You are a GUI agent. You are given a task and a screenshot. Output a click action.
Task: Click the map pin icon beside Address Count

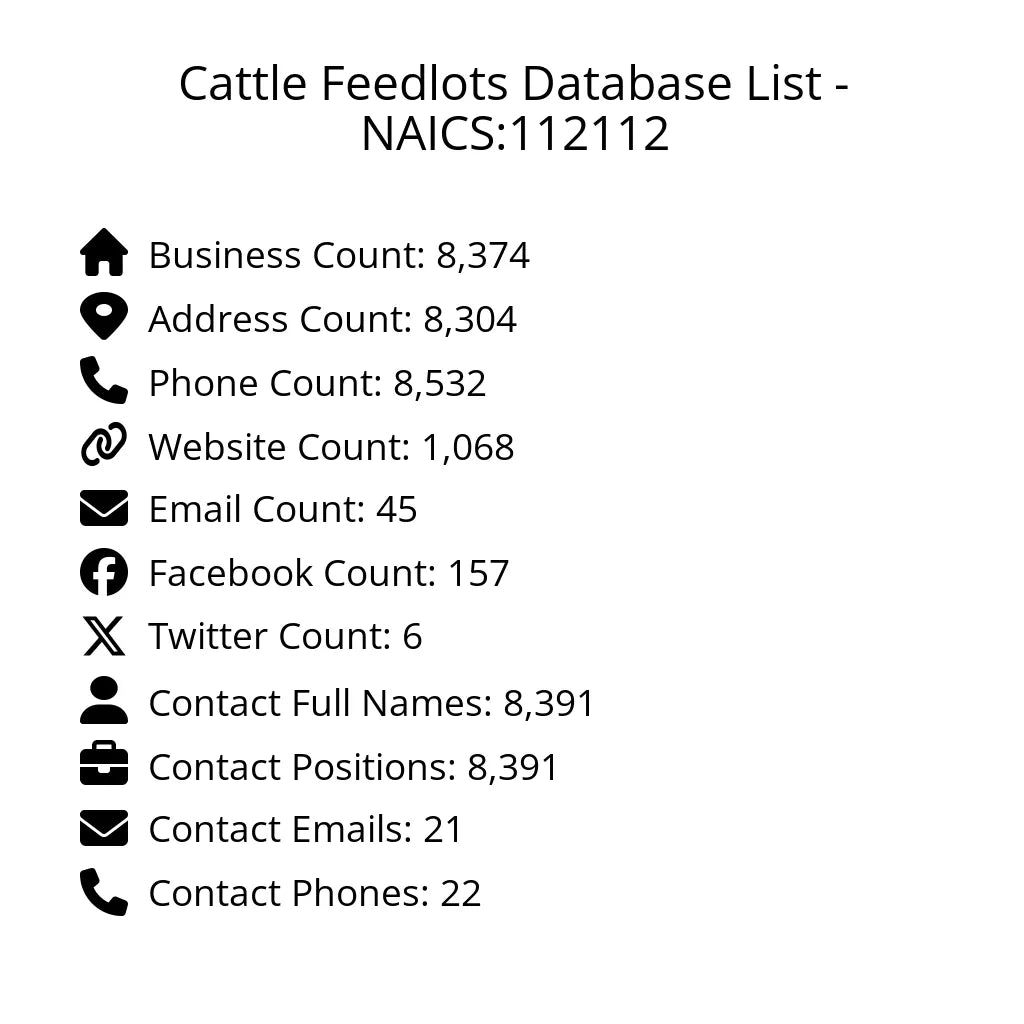(104, 317)
